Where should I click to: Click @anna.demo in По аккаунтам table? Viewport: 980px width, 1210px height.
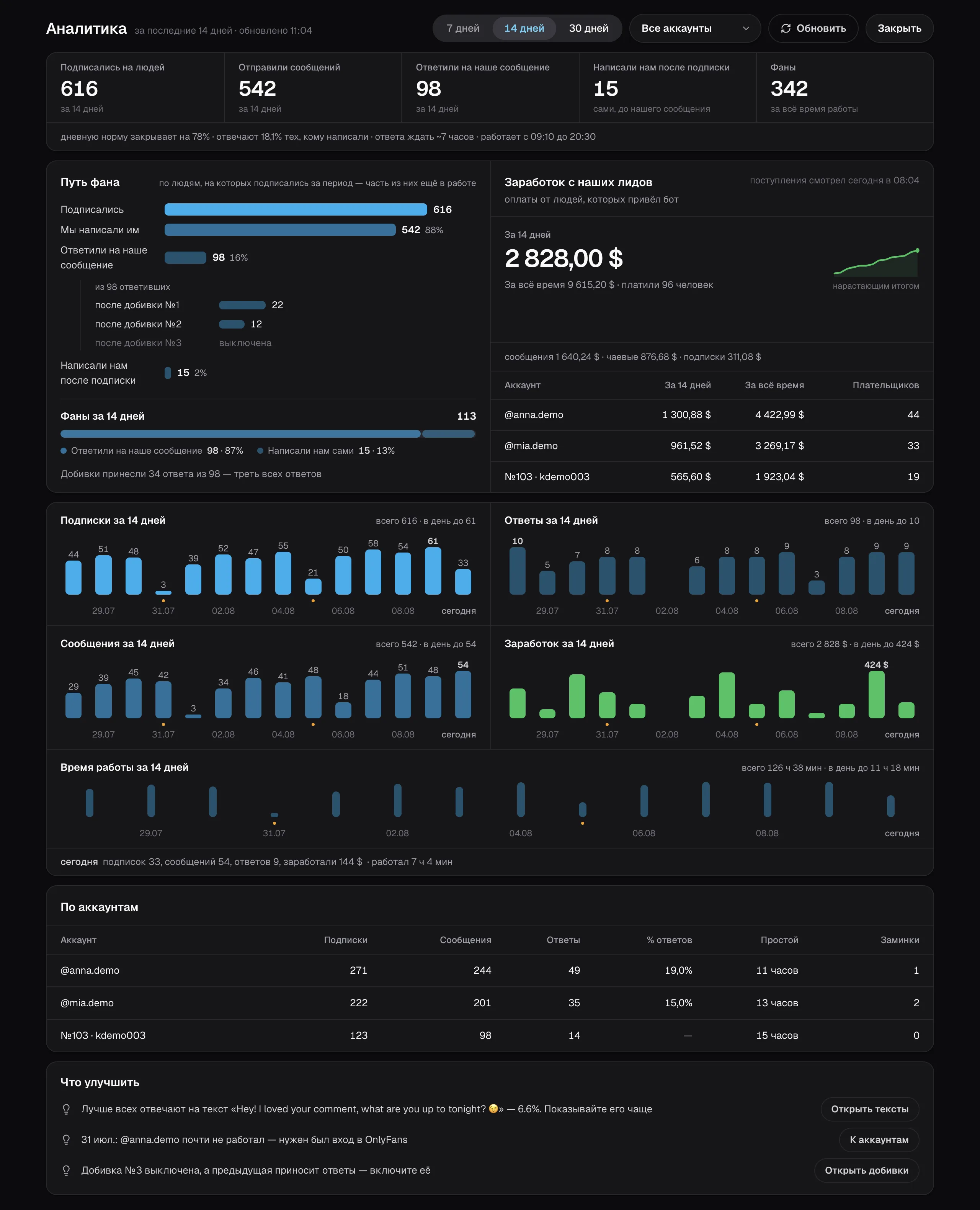tap(90, 970)
